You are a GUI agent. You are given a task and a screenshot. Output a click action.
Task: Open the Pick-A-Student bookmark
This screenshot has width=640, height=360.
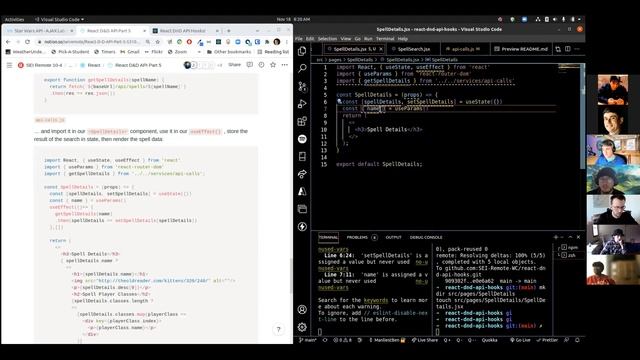[70, 52]
